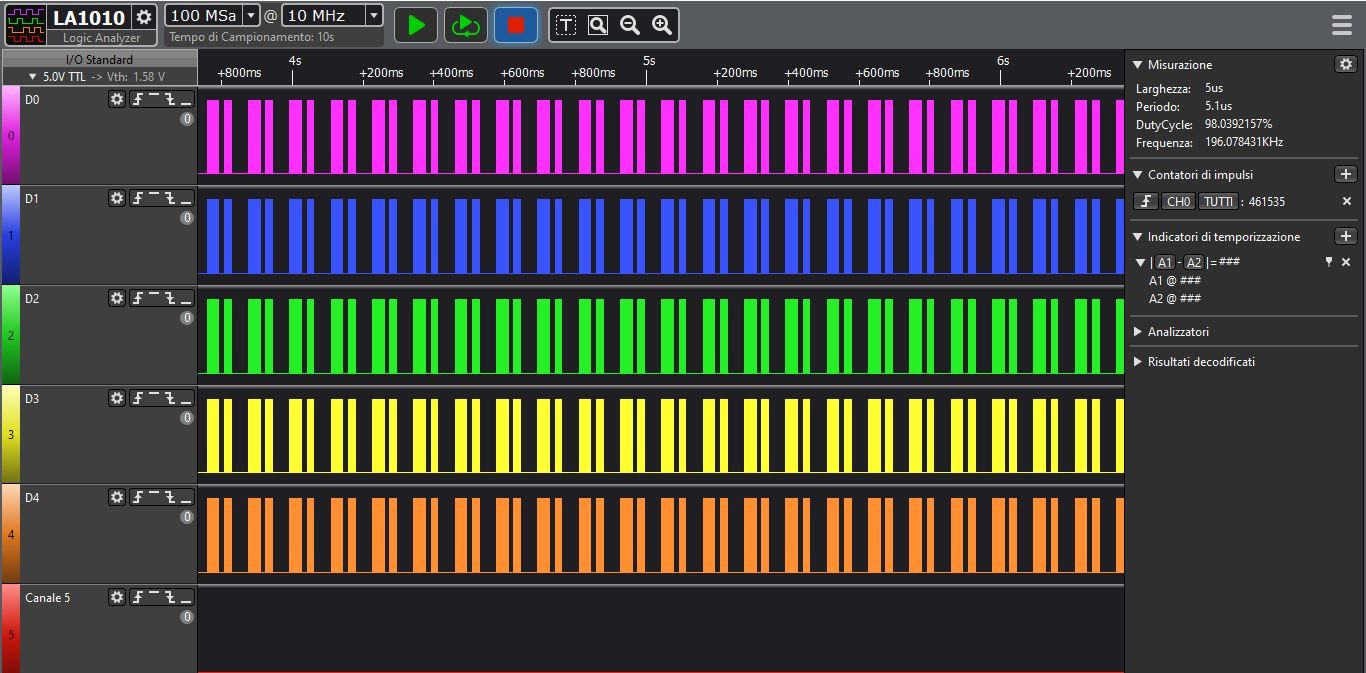Remove the CH0 pulse counter

[1346, 201]
